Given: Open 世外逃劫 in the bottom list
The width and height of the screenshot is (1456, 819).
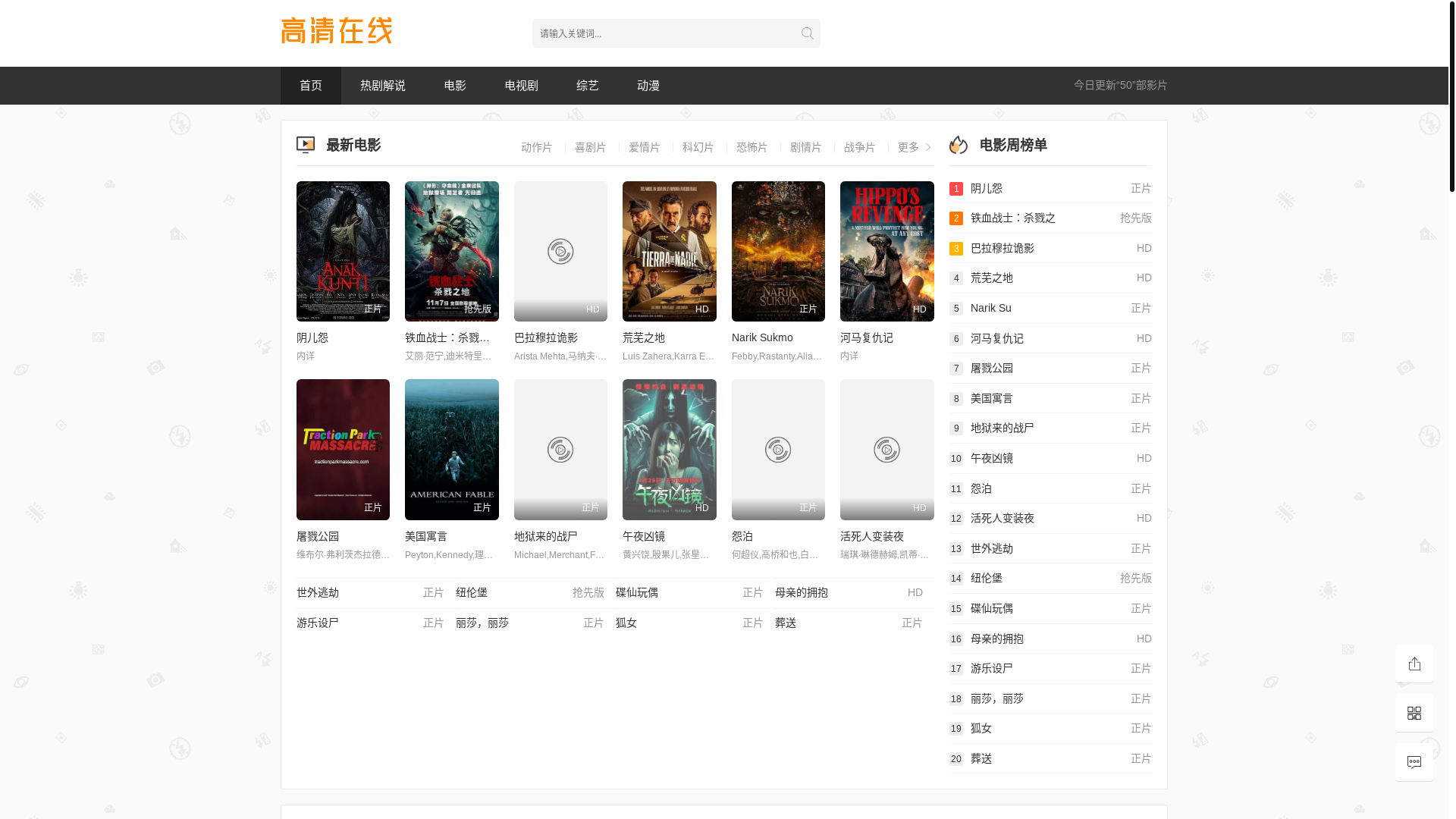Looking at the screenshot, I should 318,592.
